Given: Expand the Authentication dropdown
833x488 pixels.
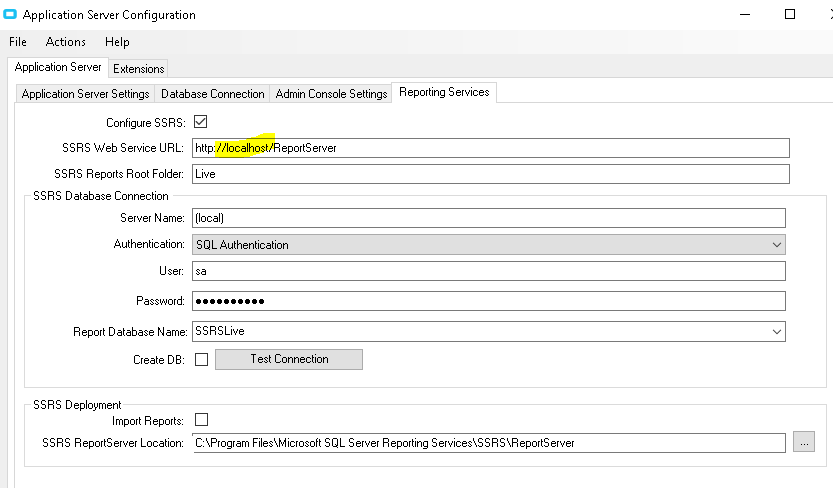Looking at the screenshot, I should (489, 245).
